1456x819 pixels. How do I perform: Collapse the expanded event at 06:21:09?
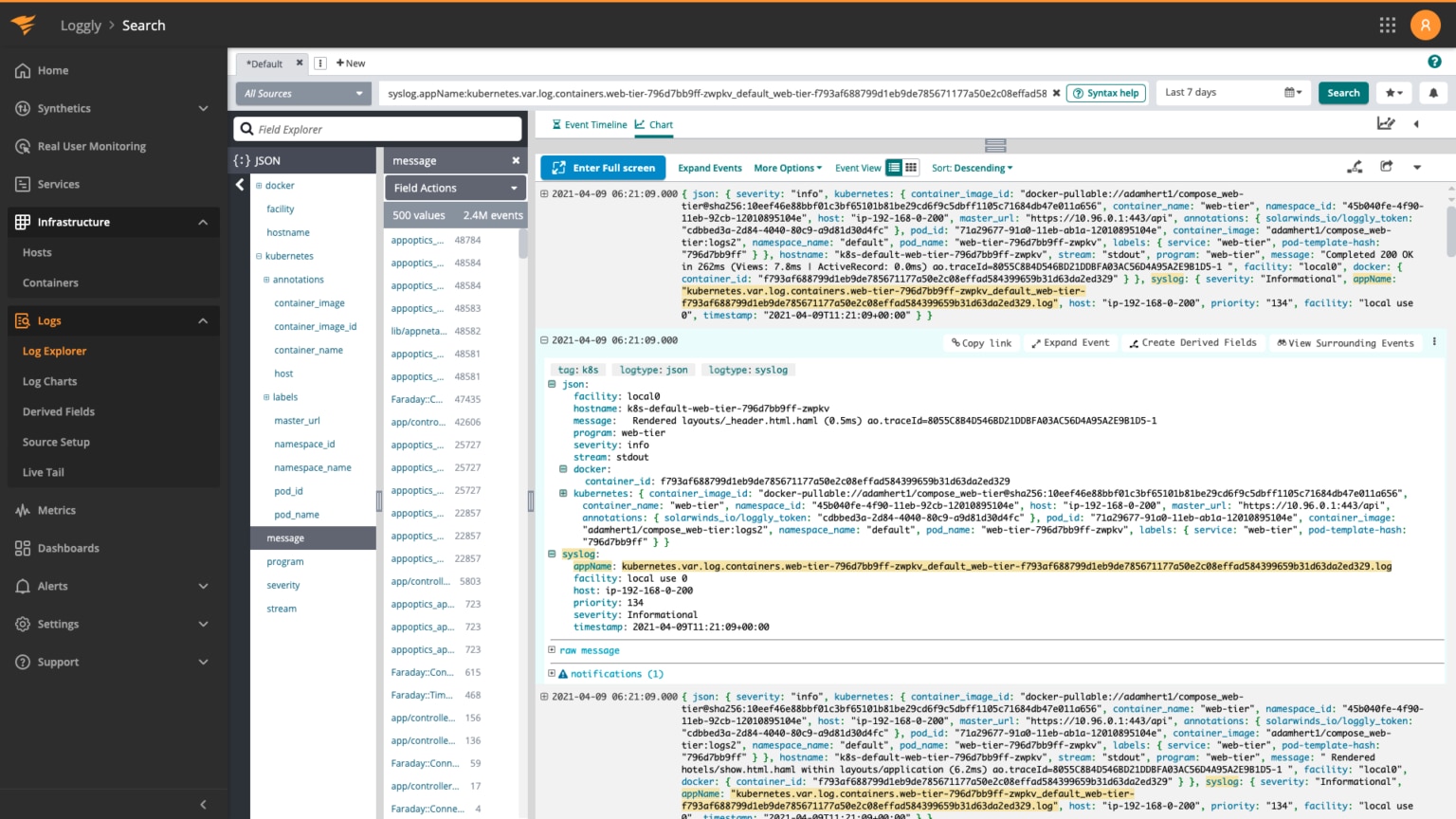544,340
